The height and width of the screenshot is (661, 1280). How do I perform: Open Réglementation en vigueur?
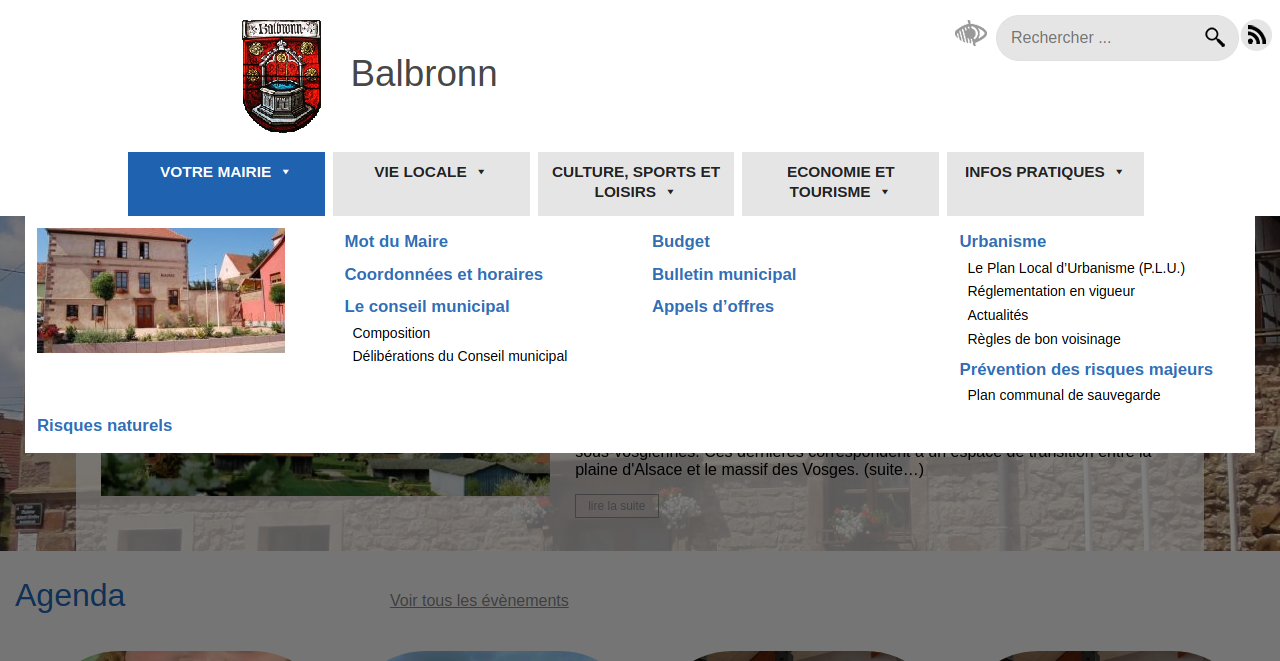pyautogui.click(x=1051, y=291)
